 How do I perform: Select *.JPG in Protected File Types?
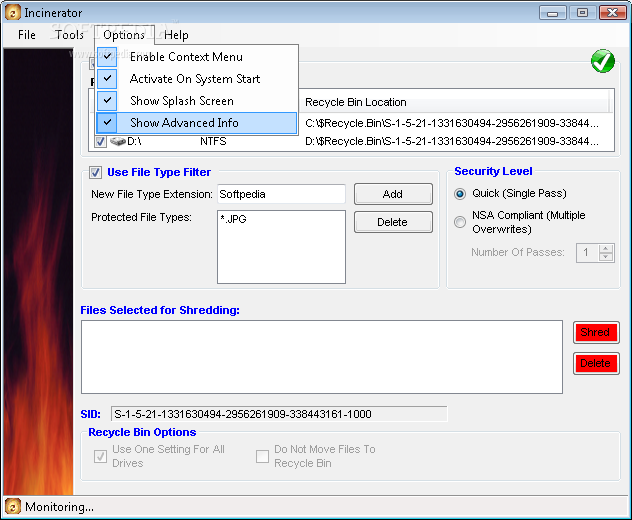click(x=233, y=219)
